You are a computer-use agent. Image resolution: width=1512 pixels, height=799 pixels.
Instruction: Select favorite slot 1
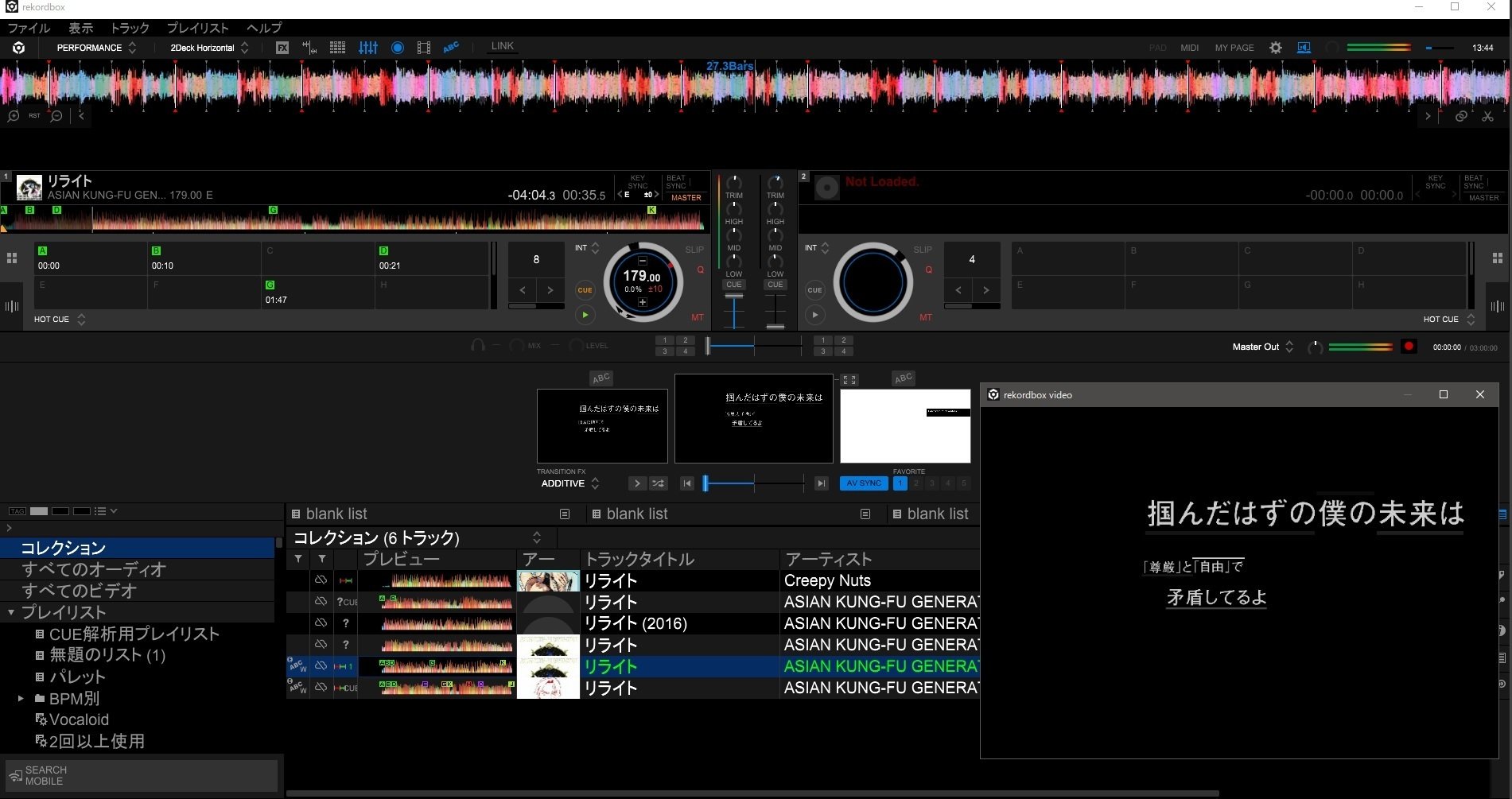(x=900, y=483)
